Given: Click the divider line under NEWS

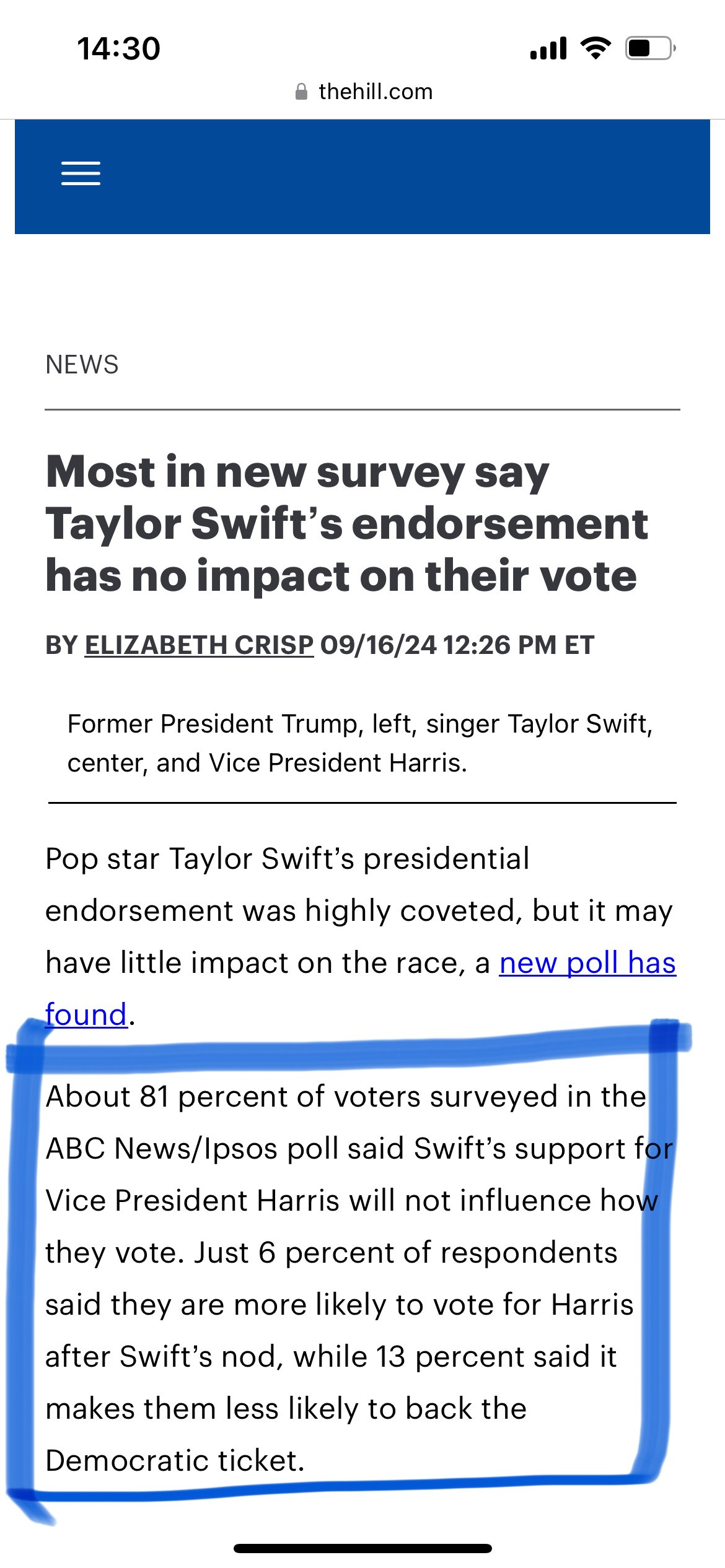Looking at the screenshot, I should pyautogui.click(x=362, y=409).
